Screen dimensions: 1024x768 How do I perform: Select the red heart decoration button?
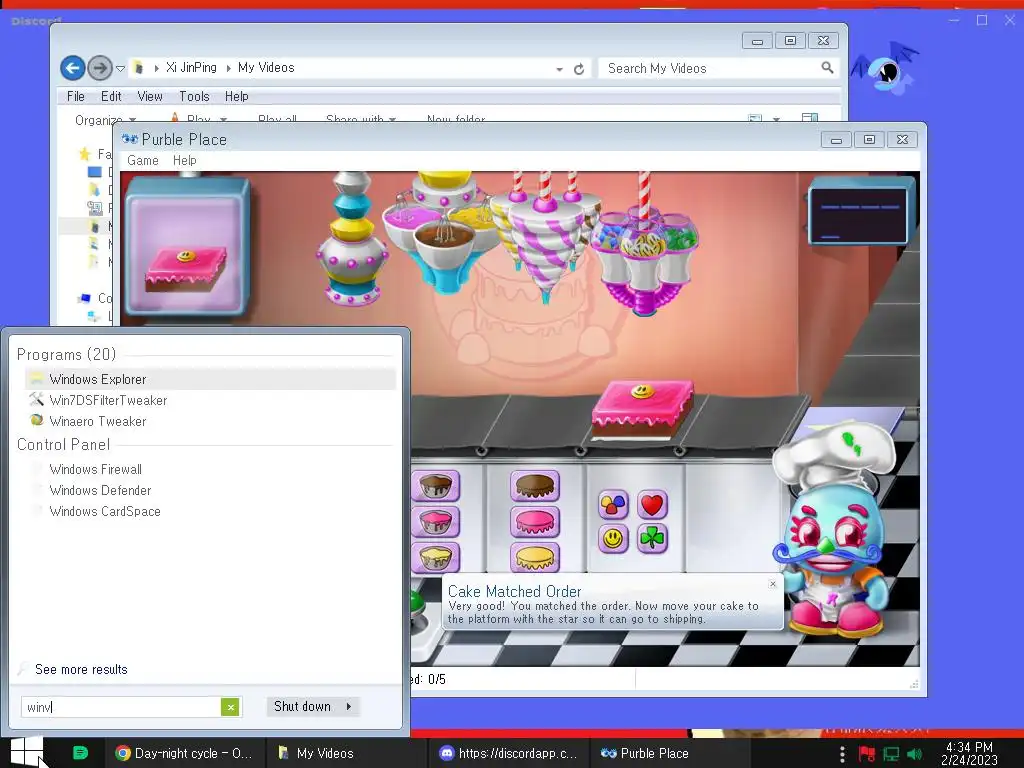click(x=652, y=504)
